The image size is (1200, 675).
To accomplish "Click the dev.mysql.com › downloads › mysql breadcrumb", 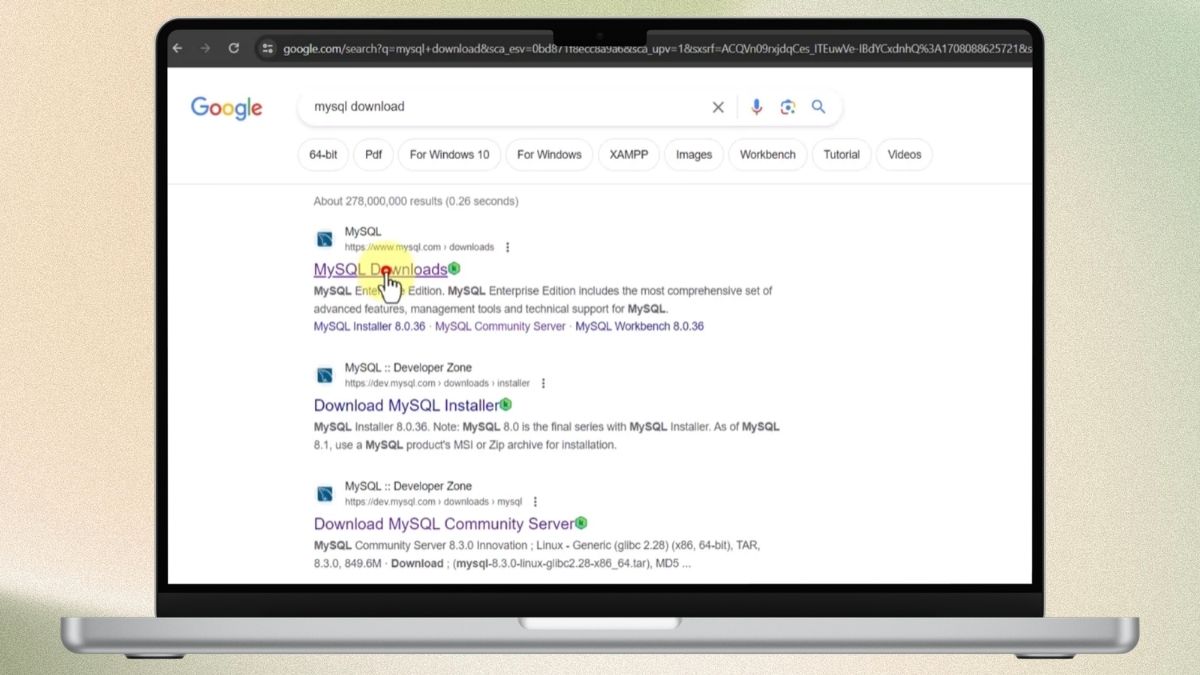I will coord(434,502).
